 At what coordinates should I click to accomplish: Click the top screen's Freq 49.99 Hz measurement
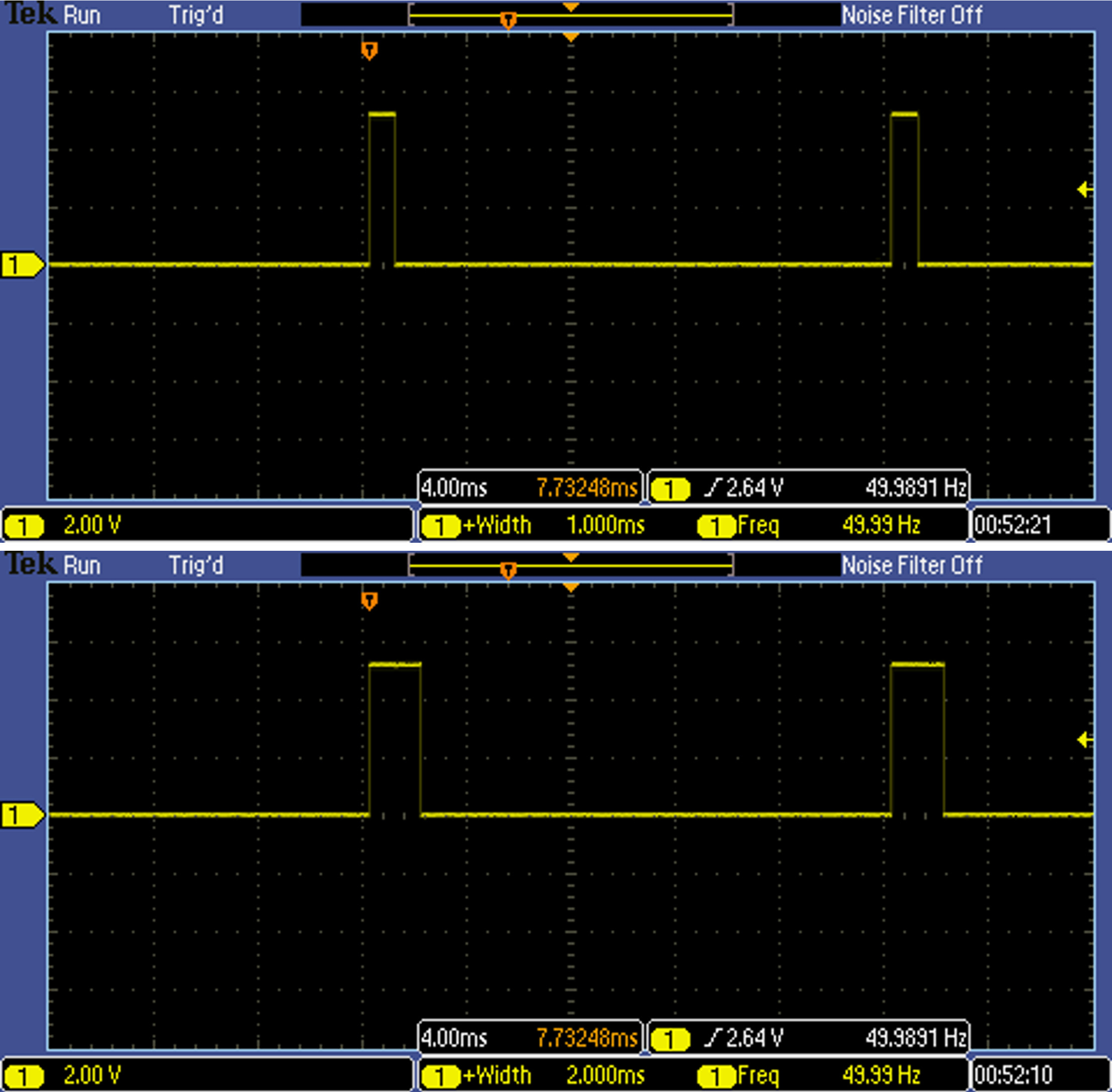[x=809, y=525]
